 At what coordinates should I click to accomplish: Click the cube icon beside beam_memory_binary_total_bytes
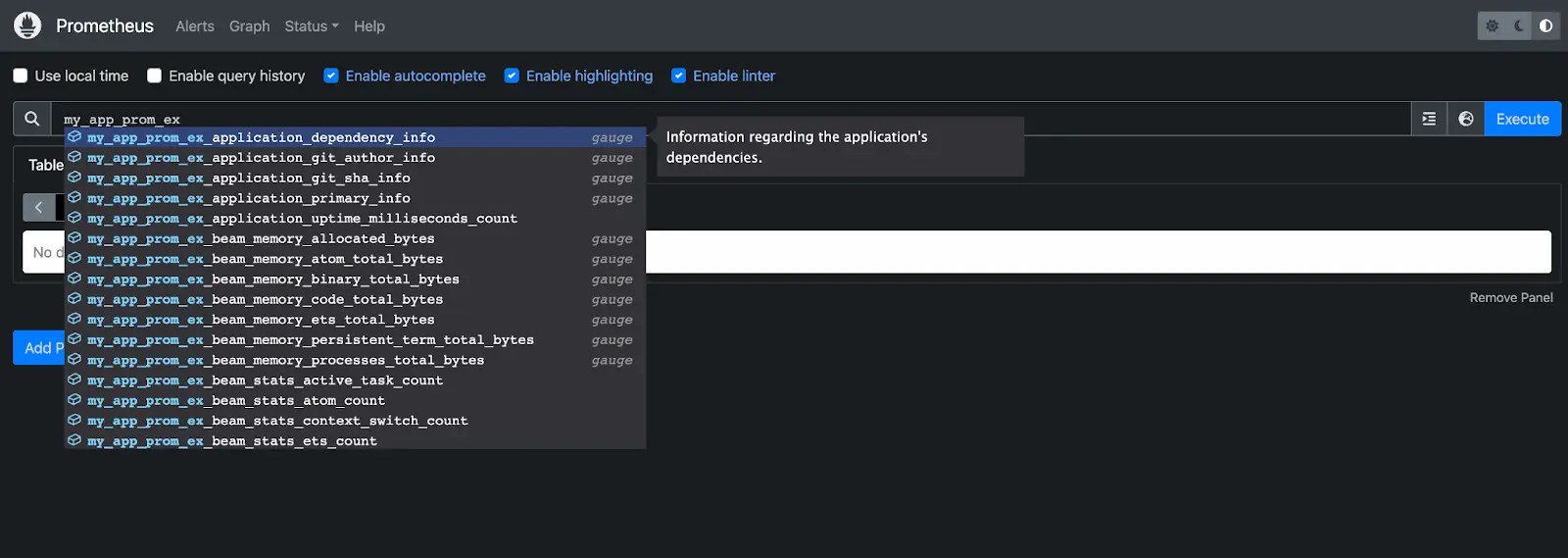click(74, 279)
